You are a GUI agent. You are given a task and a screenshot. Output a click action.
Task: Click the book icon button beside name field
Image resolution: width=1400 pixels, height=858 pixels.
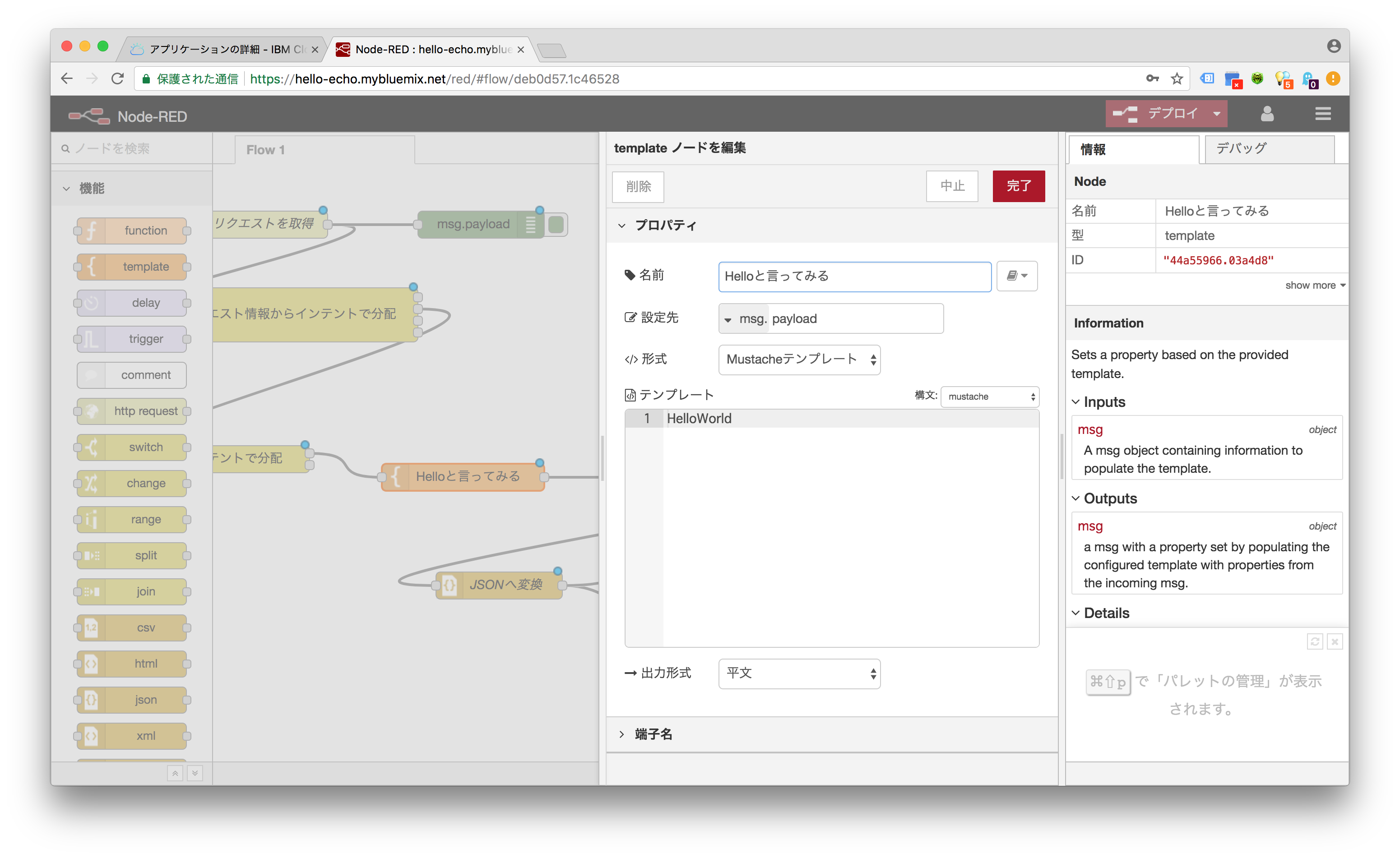tap(1016, 276)
